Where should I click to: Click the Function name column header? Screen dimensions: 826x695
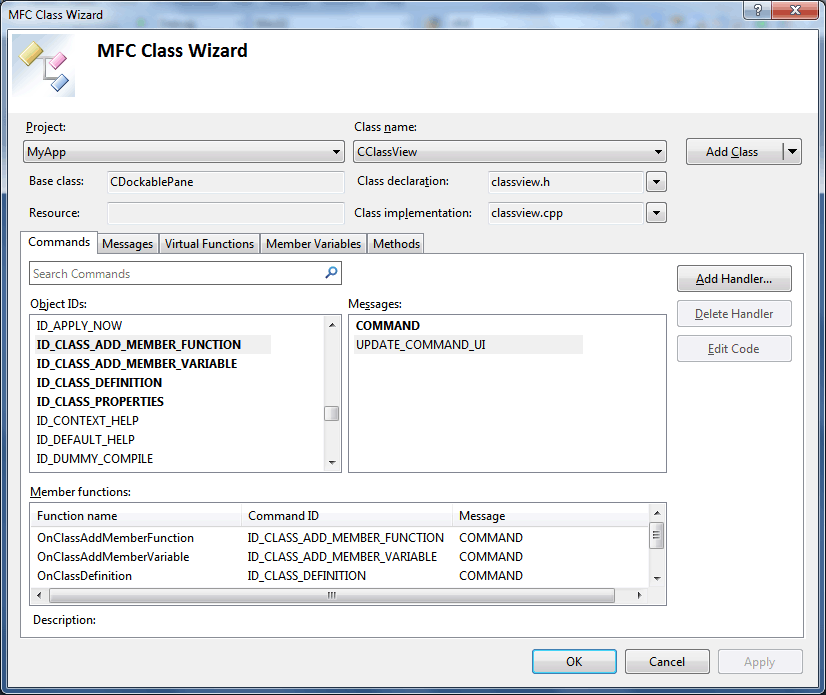136,515
